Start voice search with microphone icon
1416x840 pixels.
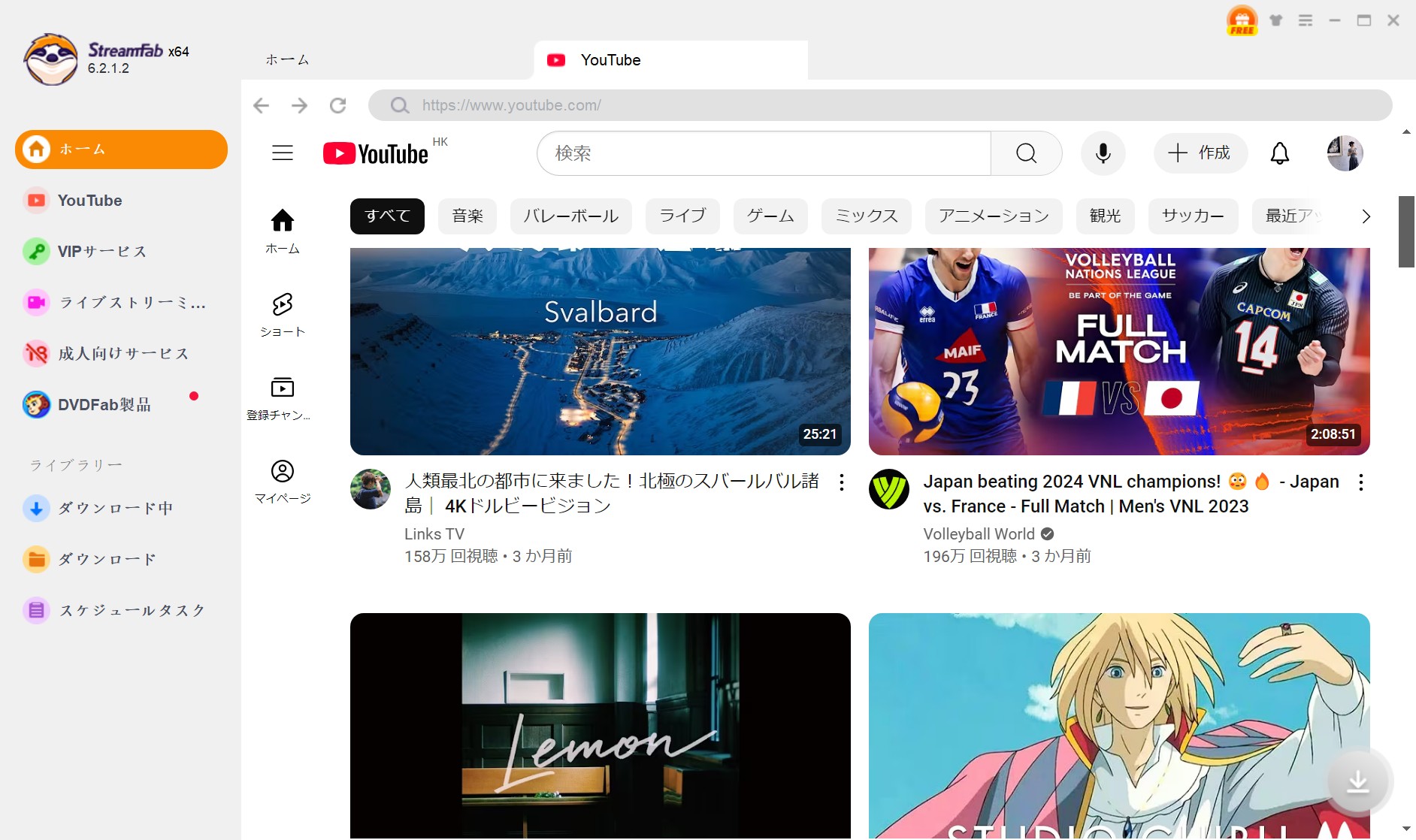tap(1103, 153)
